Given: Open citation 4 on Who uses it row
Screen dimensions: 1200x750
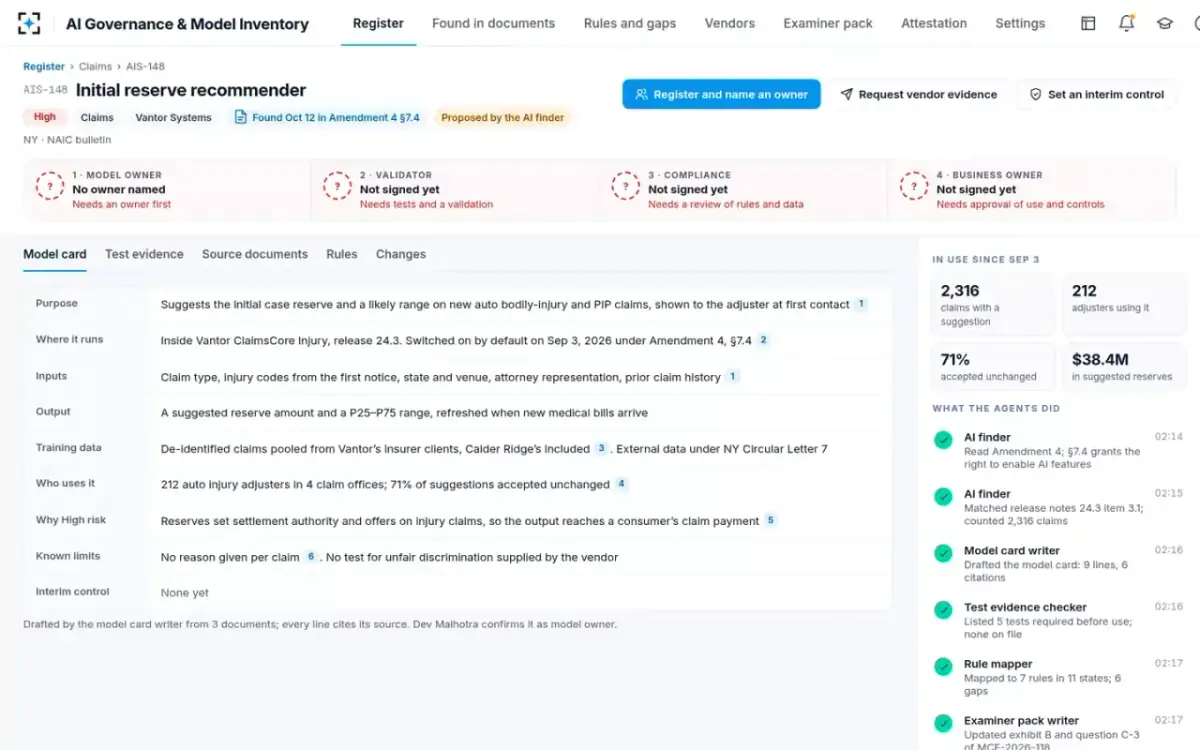Looking at the screenshot, I should (x=621, y=484).
